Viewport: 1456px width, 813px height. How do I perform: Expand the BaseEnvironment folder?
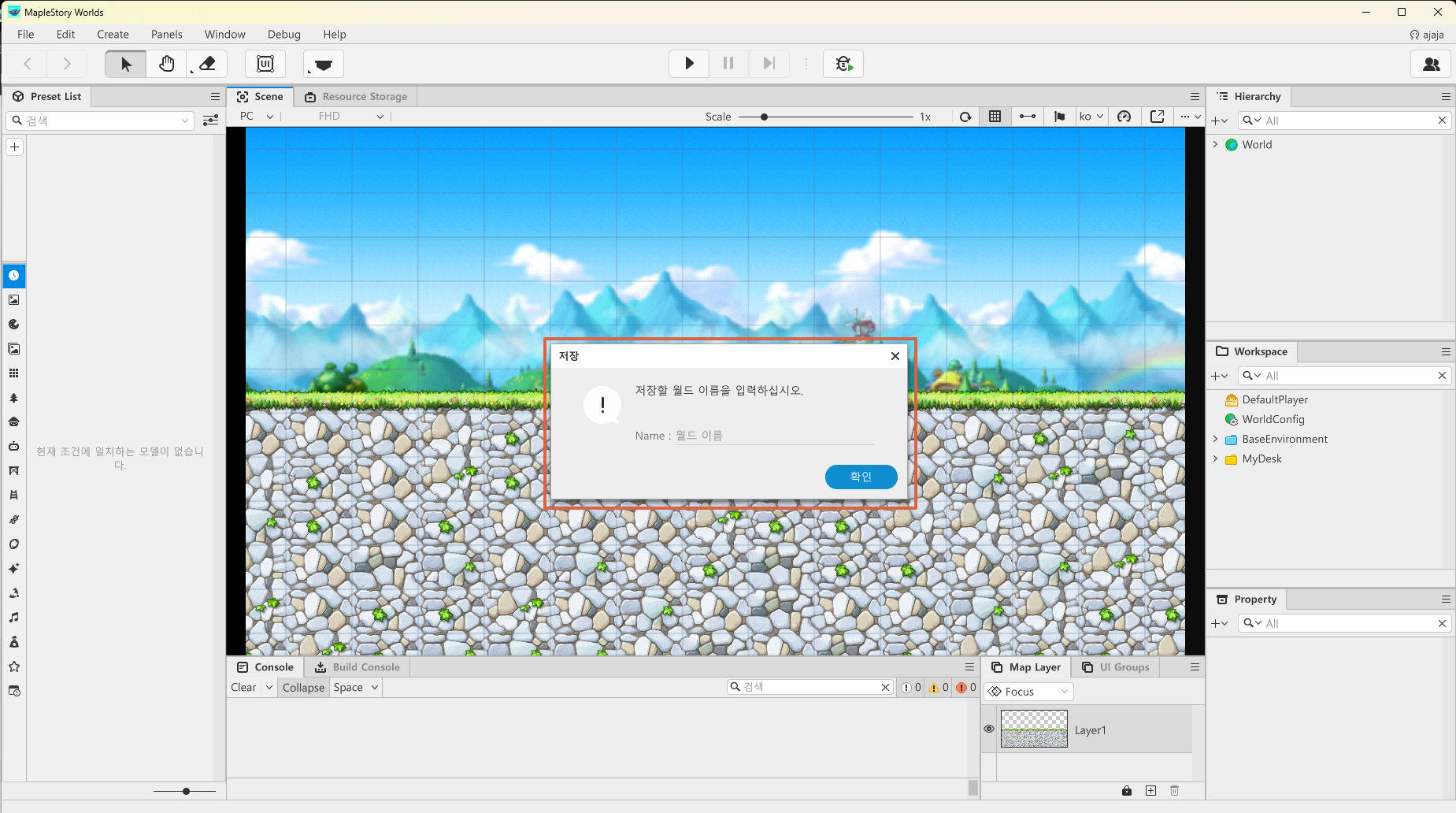tap(1215, 439)
